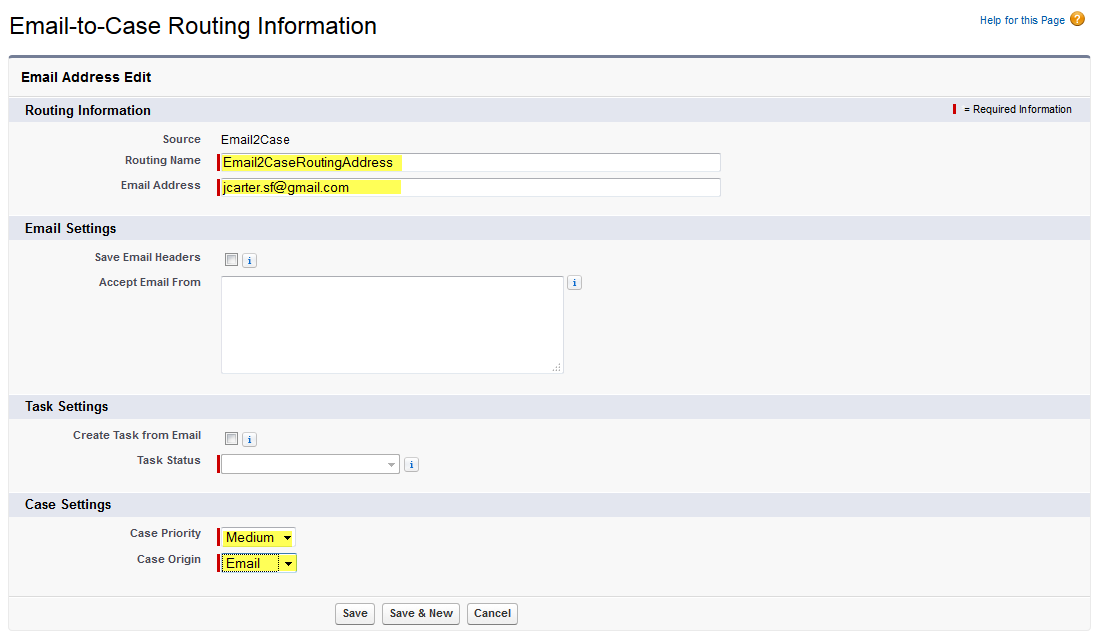Click inside the Accept Email From text area
The image size is (1093, 637).
pos(392,325)
